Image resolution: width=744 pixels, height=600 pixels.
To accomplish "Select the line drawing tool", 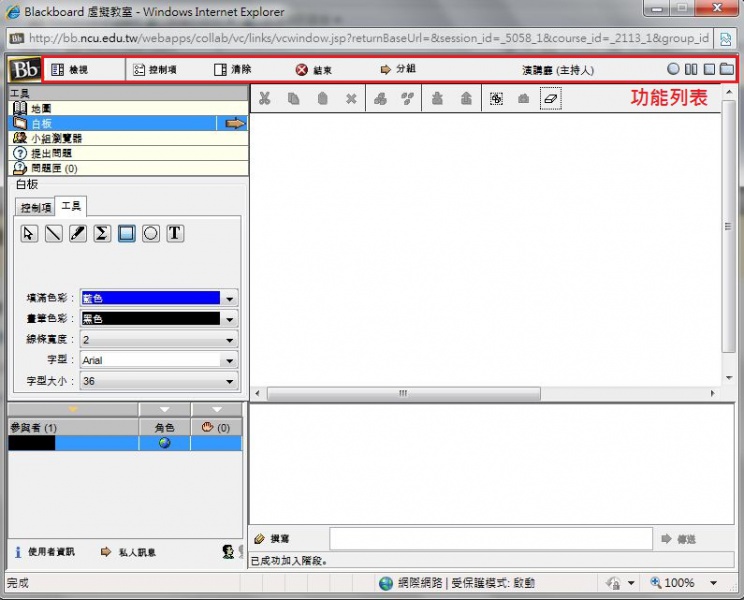I will point(53,233).
